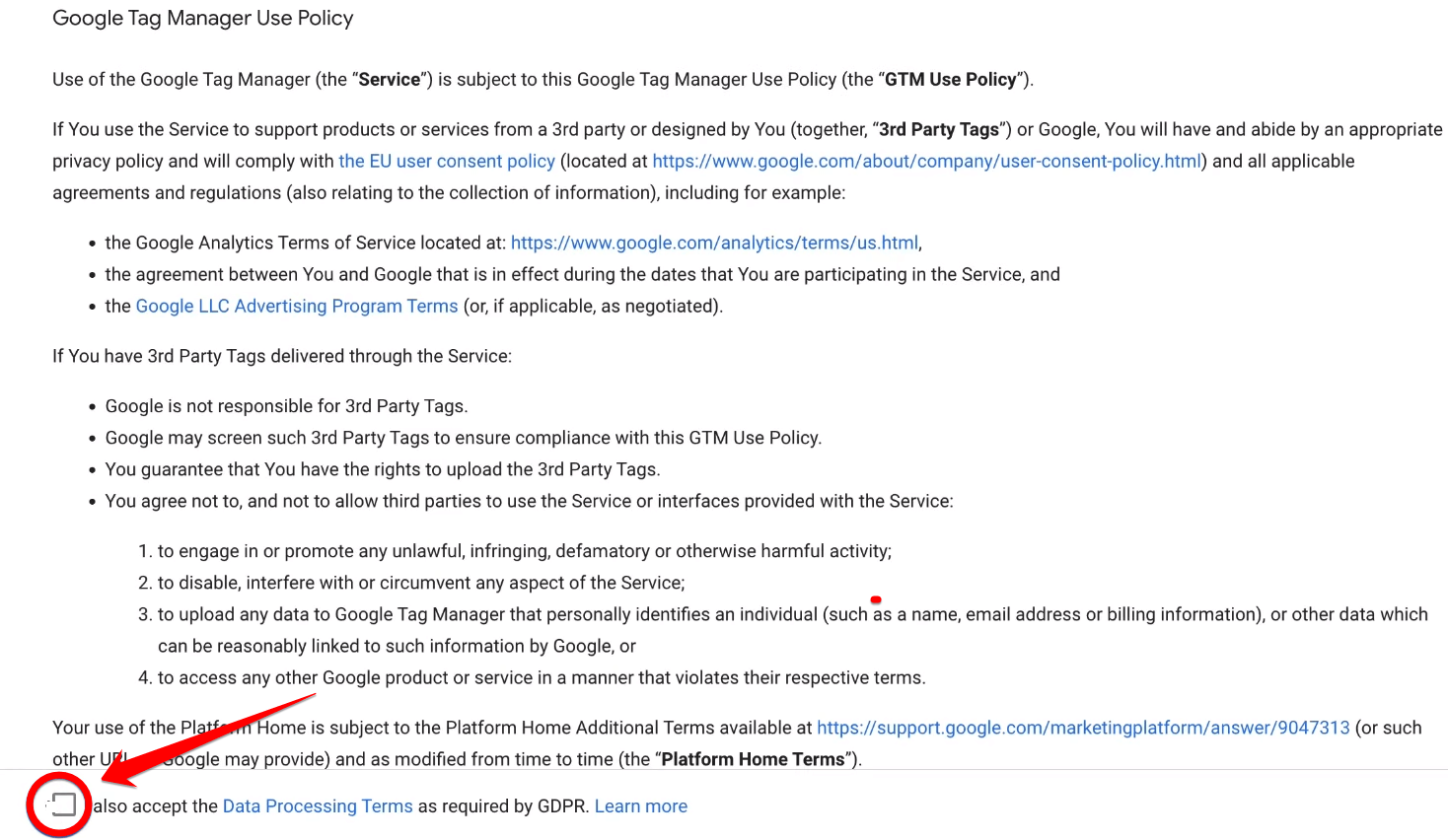Open Google LLC Advertising Program Terms link
The width and height of the screenshot is (1448, 840).
pos(296,307)
